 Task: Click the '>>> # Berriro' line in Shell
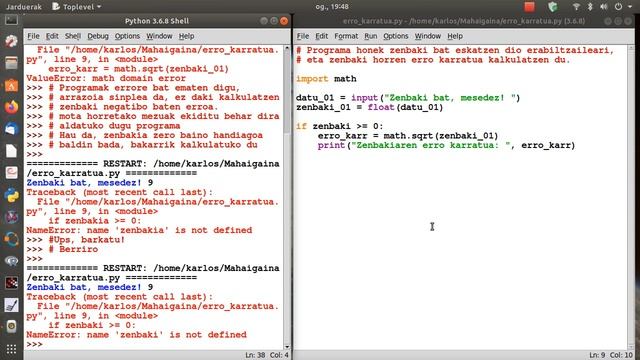tap(62, 249)
